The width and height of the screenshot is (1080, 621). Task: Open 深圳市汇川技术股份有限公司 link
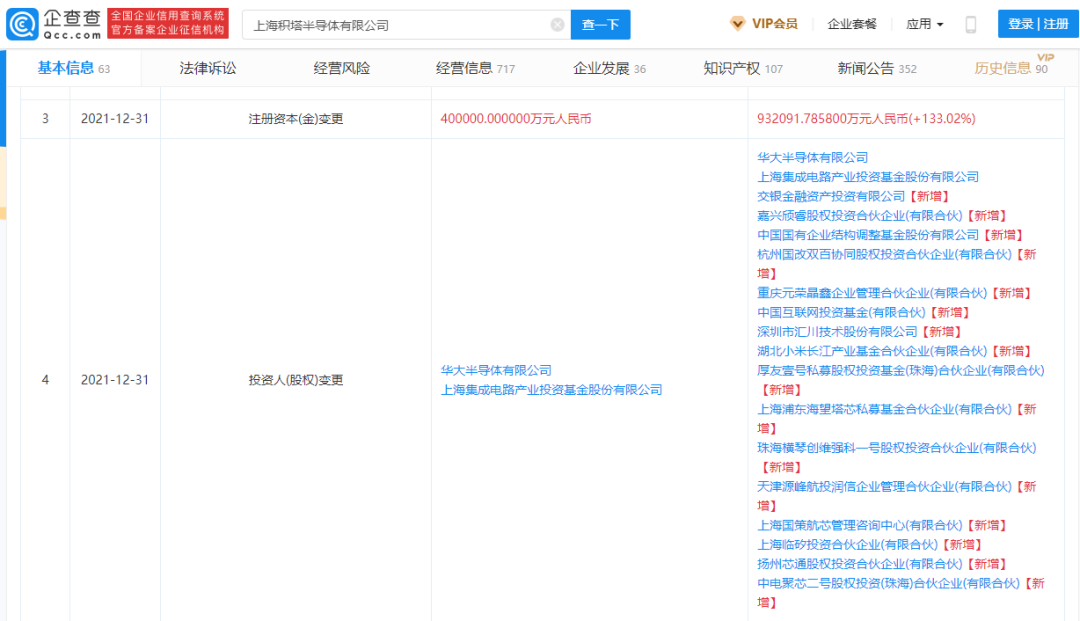pyautogui.click(x=837, y=332)
